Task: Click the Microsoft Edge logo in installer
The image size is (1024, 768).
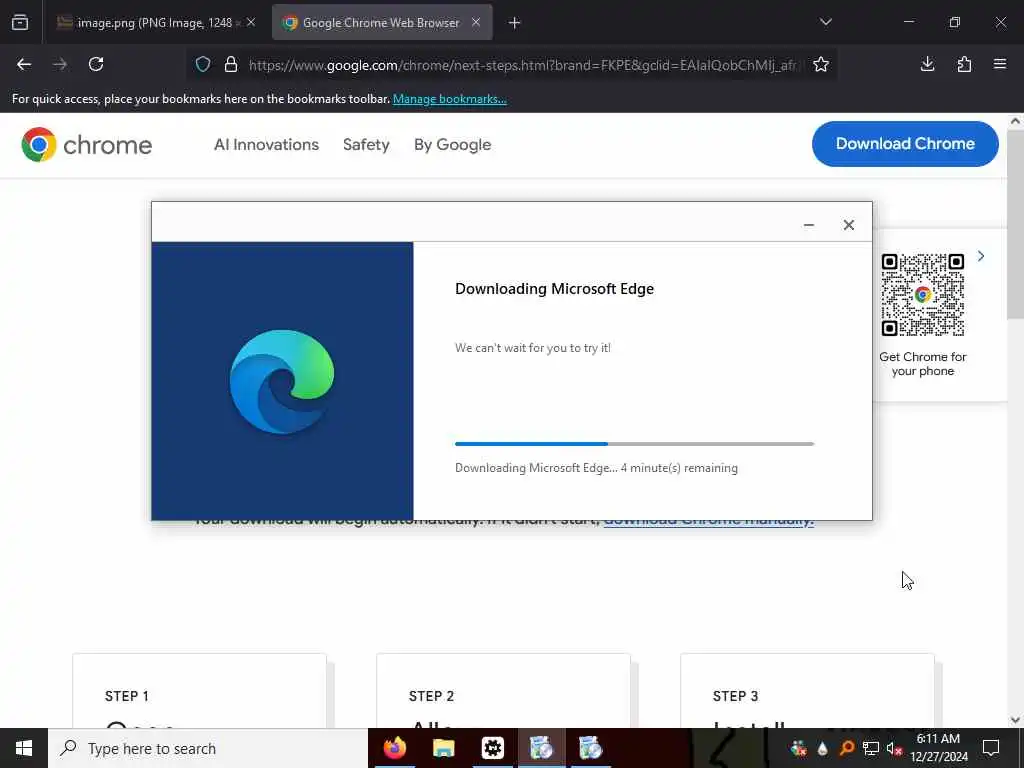Action: (282, 381)
